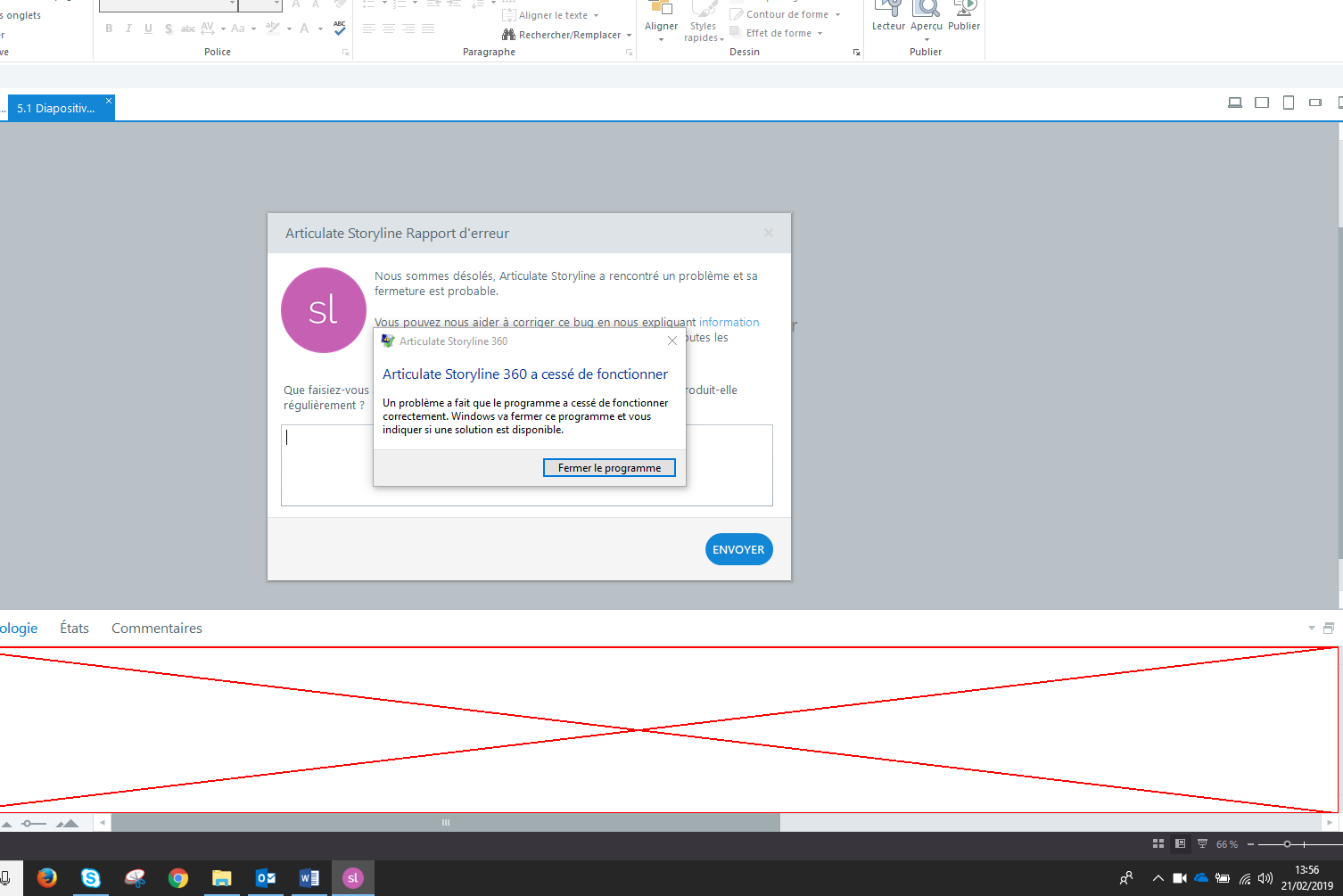Switch to Story View grid icon
This screenshot has width=1343, height=896.
[1158, 843]
